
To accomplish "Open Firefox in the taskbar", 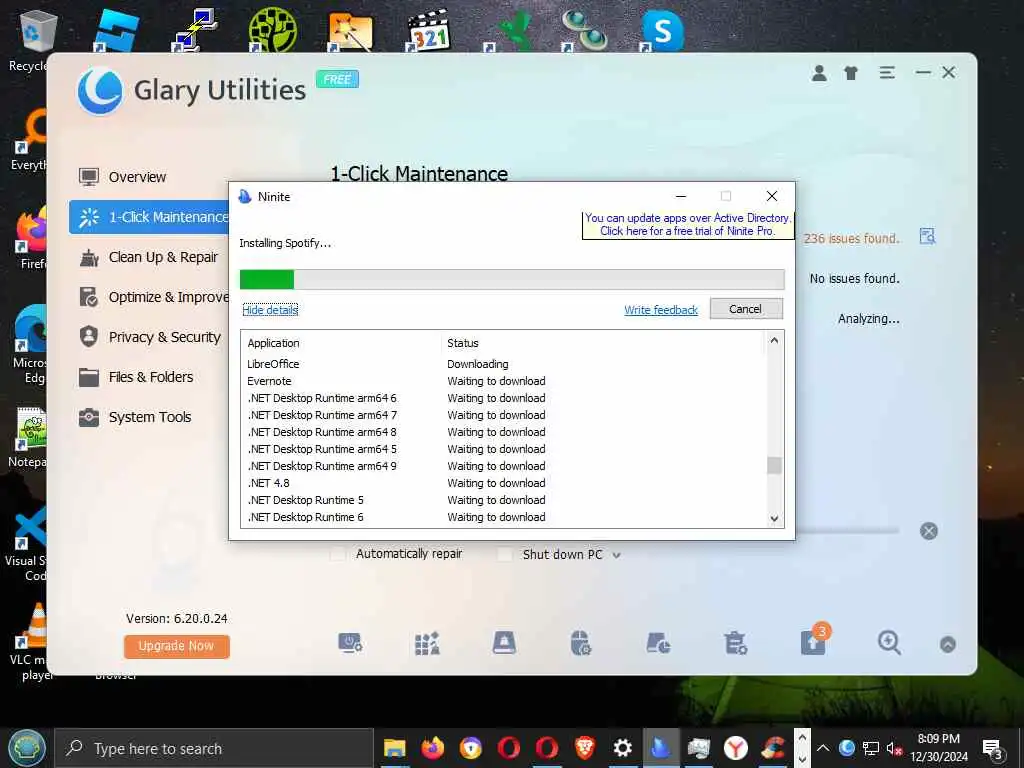I will pyautogui.click(x=432, y=748).
